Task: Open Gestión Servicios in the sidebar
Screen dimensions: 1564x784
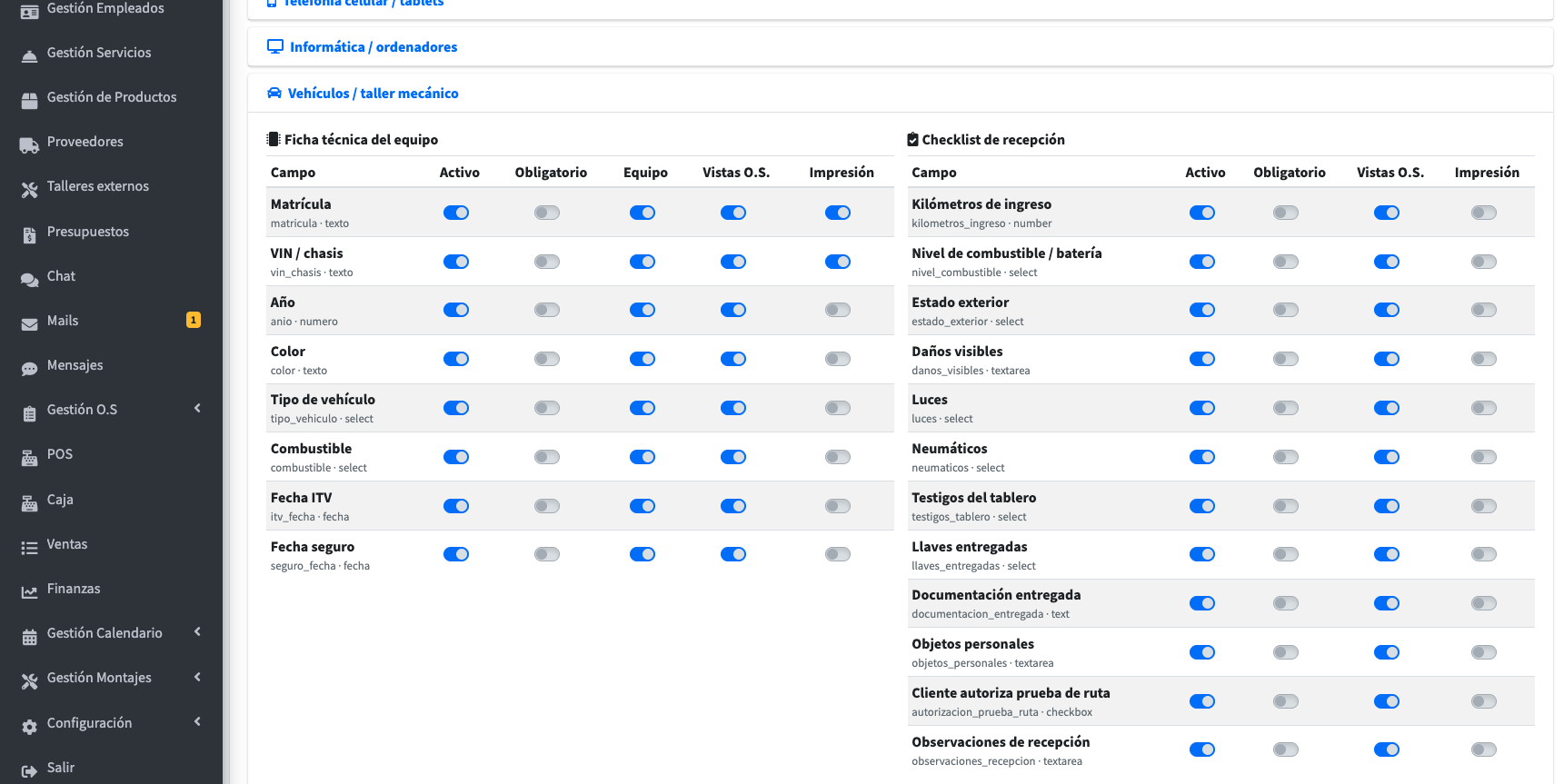Action: point(99,53)
